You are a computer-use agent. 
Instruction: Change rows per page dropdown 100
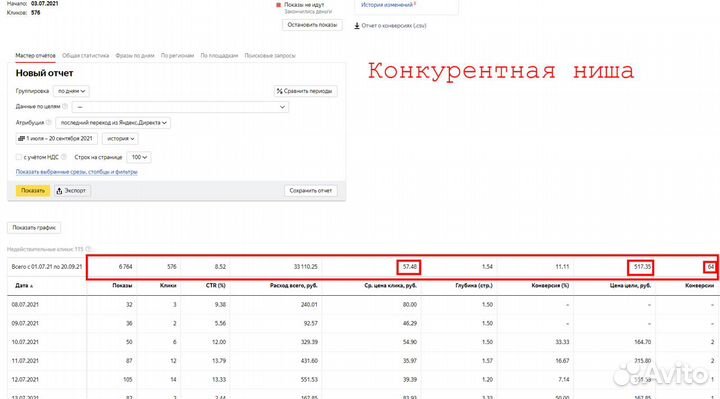pyautogui.click(x=139, y=157)
